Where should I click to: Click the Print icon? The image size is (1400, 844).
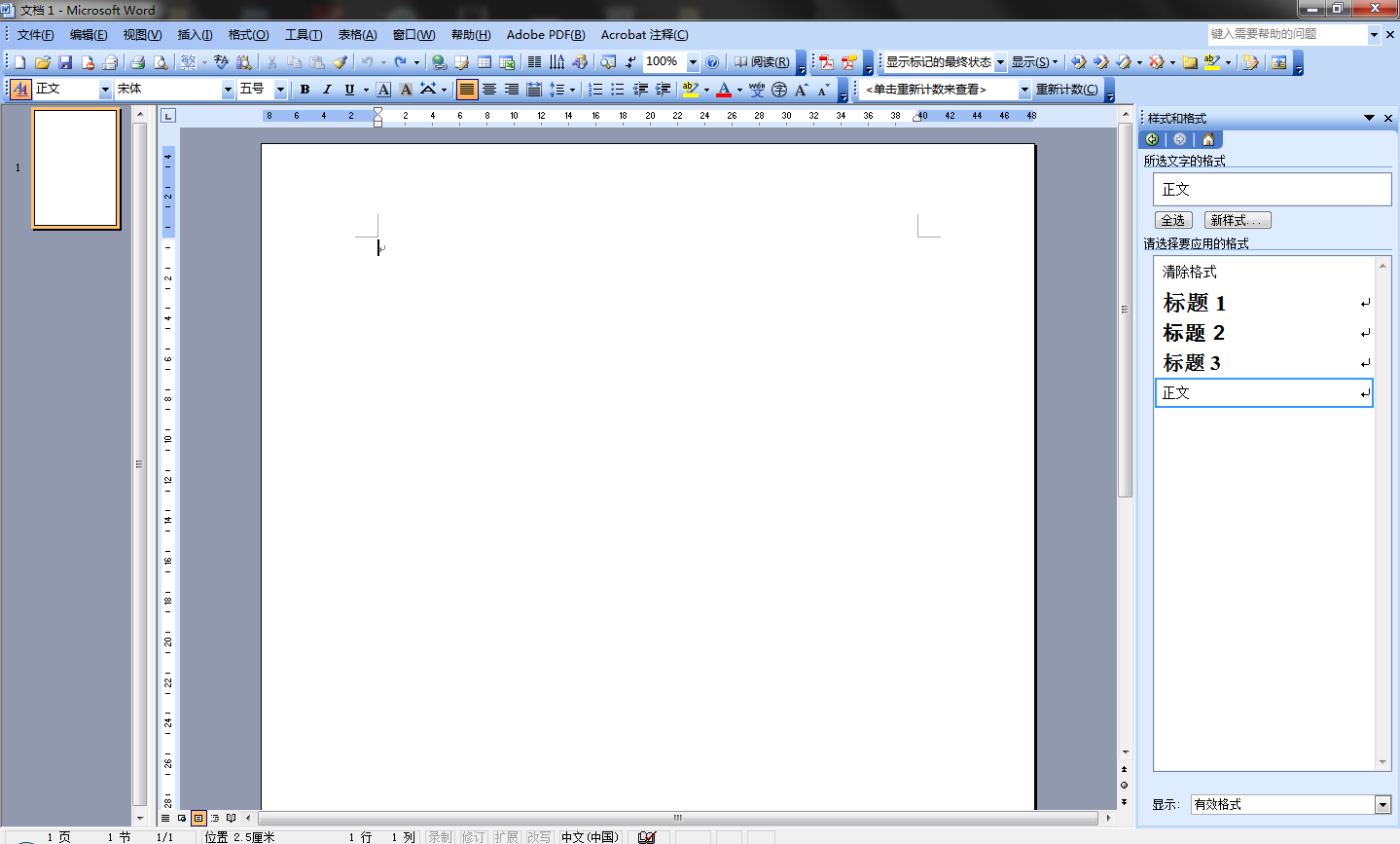click(x=137, y=62)
